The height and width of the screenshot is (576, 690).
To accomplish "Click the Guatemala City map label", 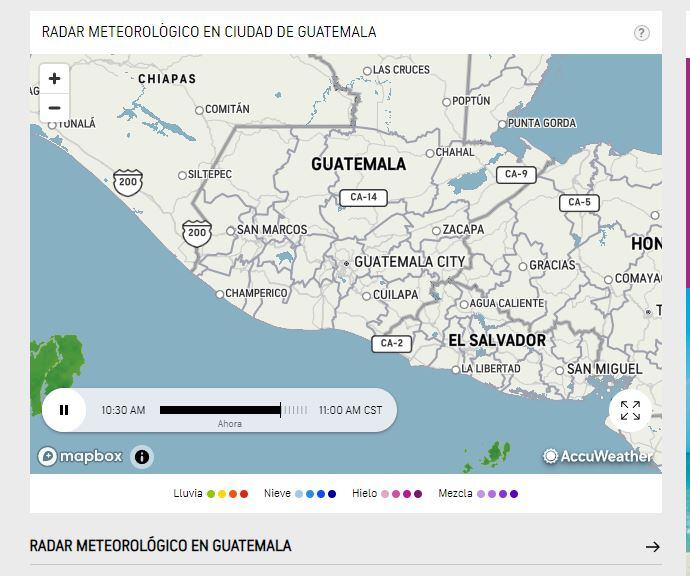I will click(x=409, y=262).
